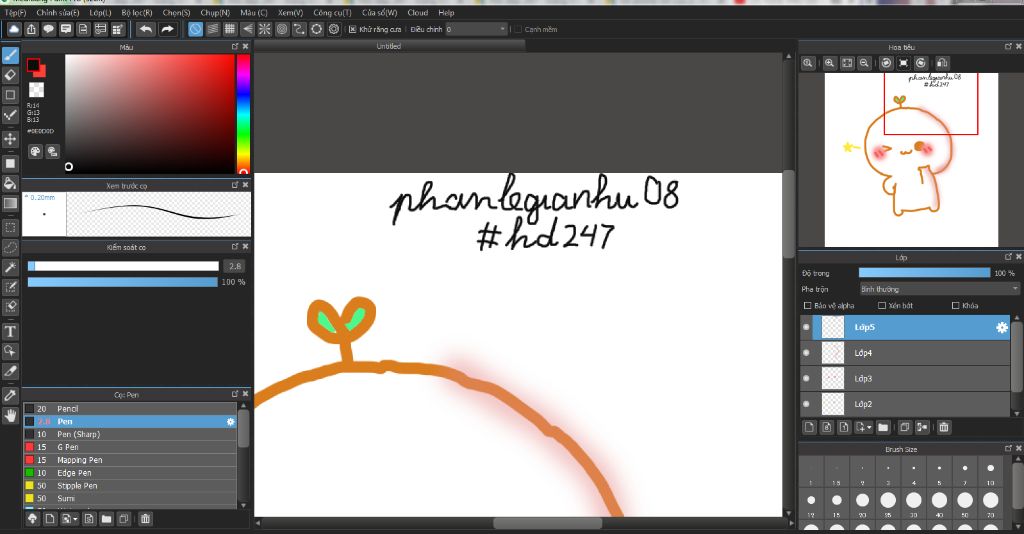Viewport: 1024px width, 534px height.
Task: Hide the Lớp4 layer
Action: pos(807,353)
